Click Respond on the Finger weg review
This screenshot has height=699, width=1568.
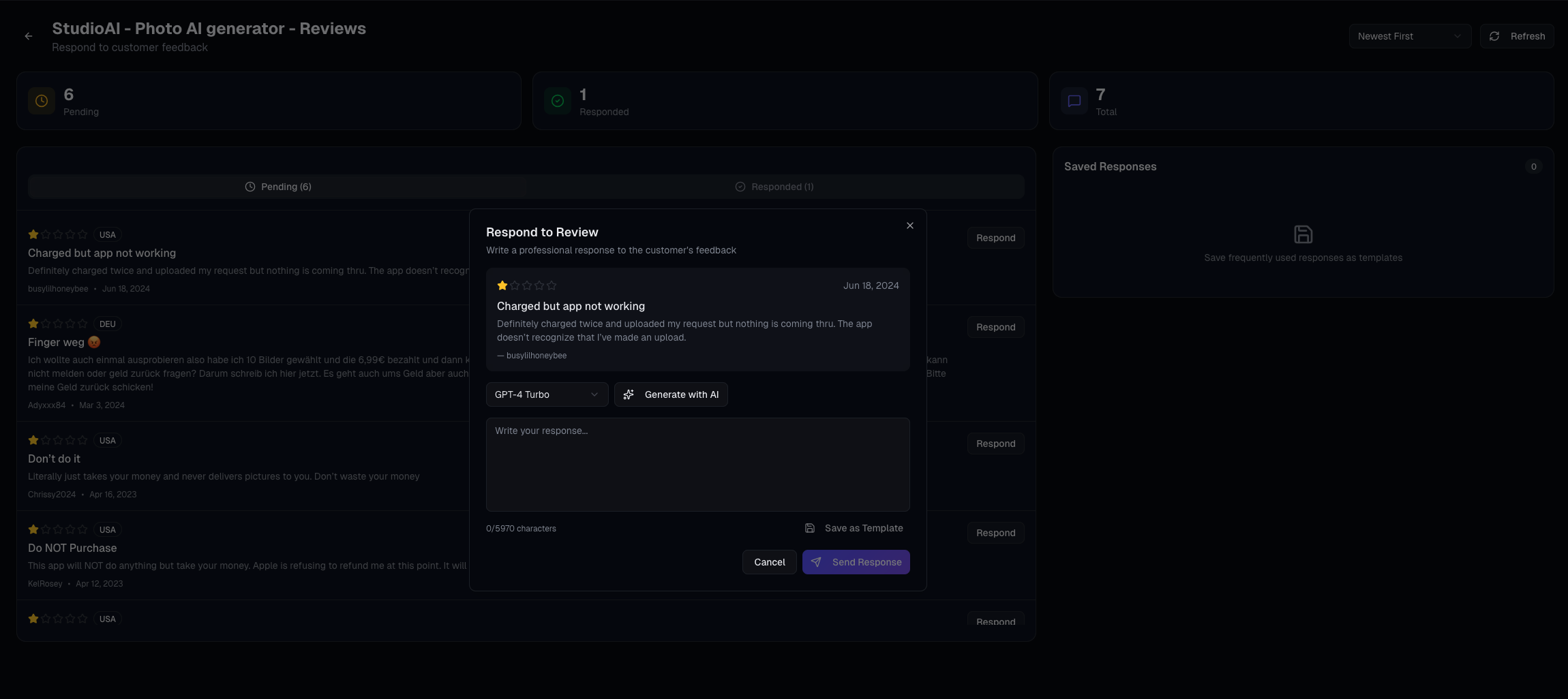click(995, 327)
